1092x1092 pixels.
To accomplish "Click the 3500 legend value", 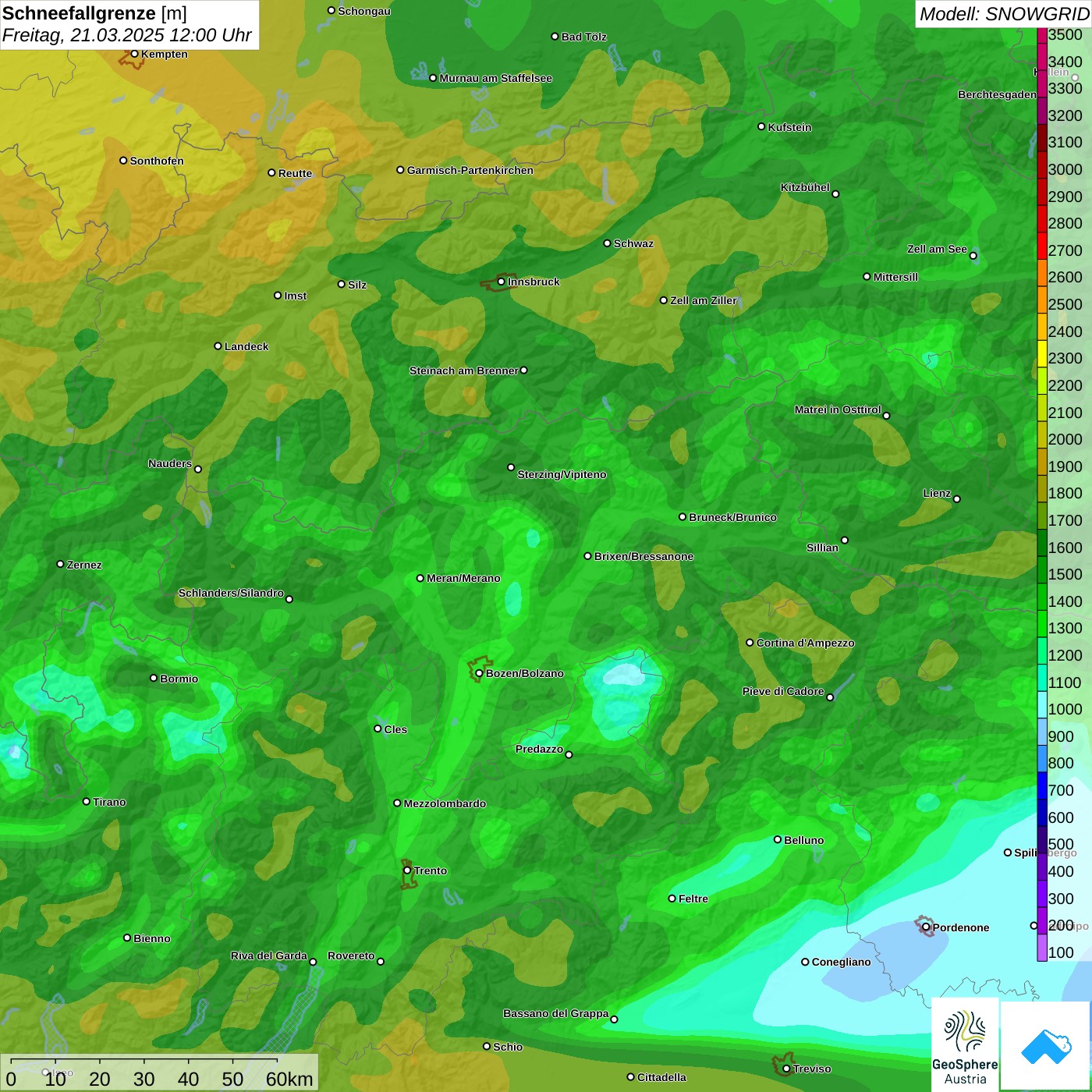I will tap(1065, 34).
